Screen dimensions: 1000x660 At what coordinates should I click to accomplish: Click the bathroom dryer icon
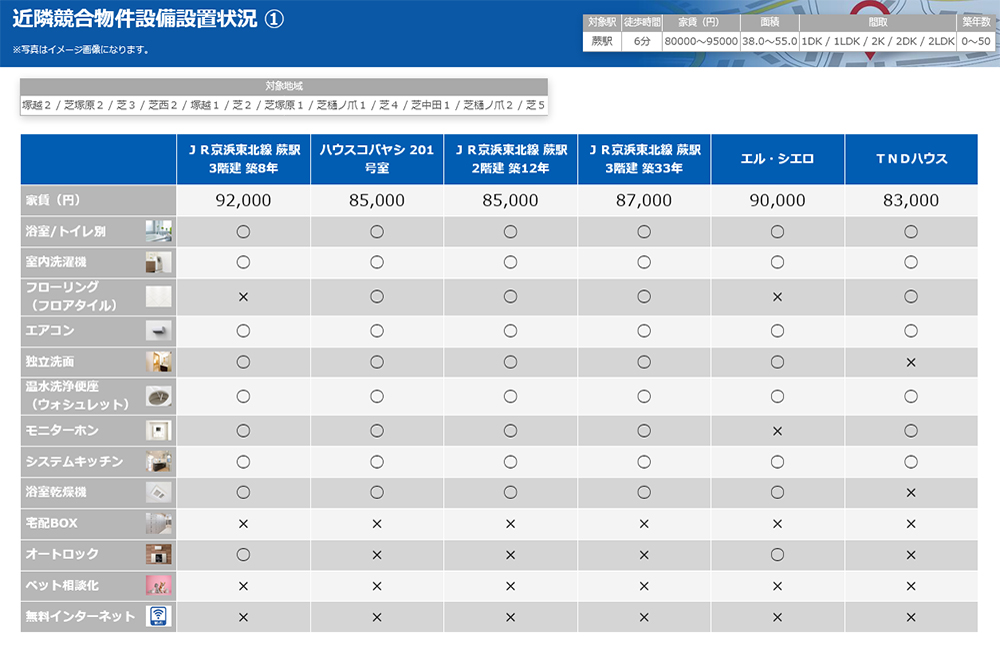click(158, 492)
